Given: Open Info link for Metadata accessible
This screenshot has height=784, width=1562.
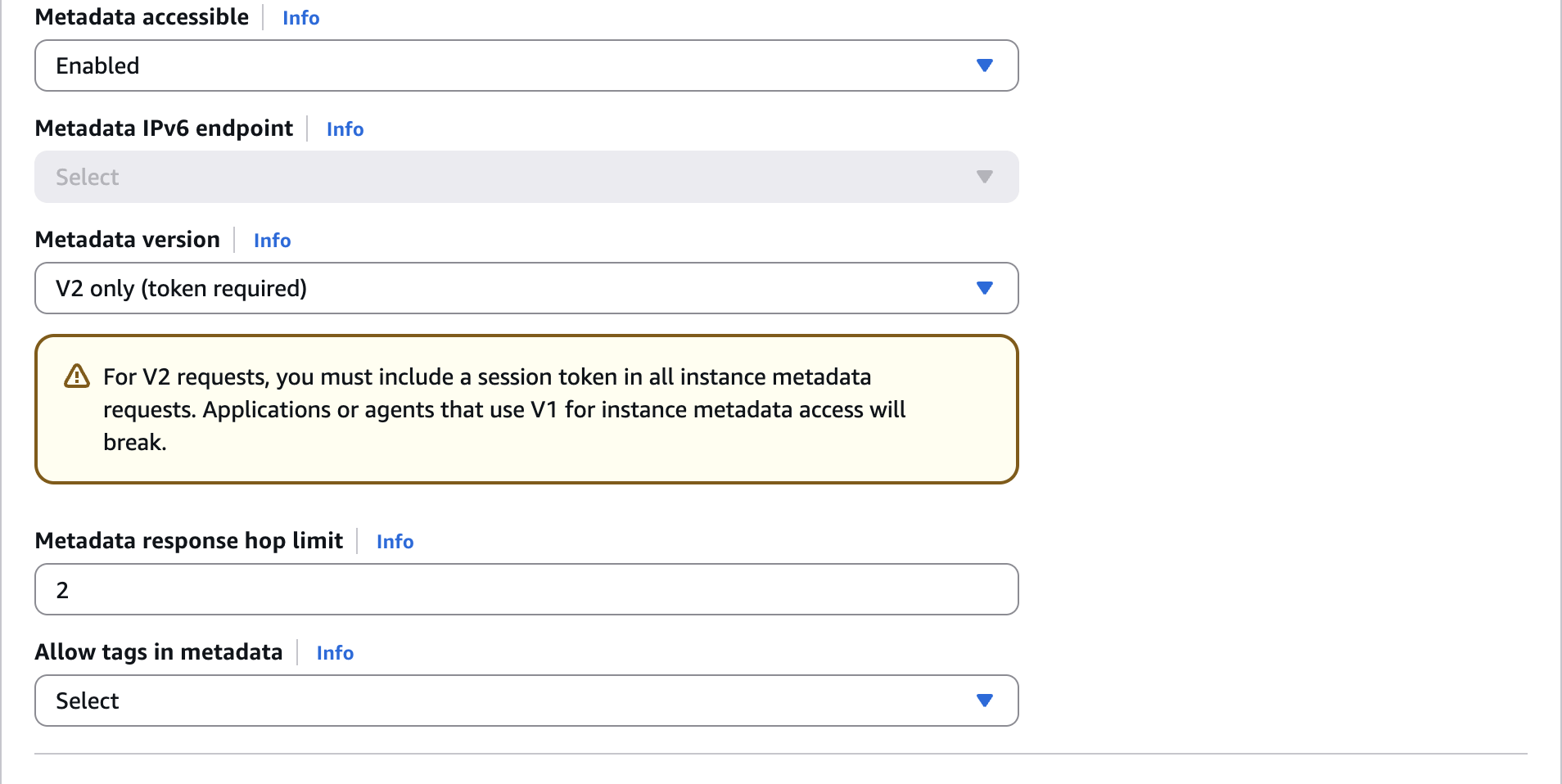Looking at the screenshot, I should (300, 18).
